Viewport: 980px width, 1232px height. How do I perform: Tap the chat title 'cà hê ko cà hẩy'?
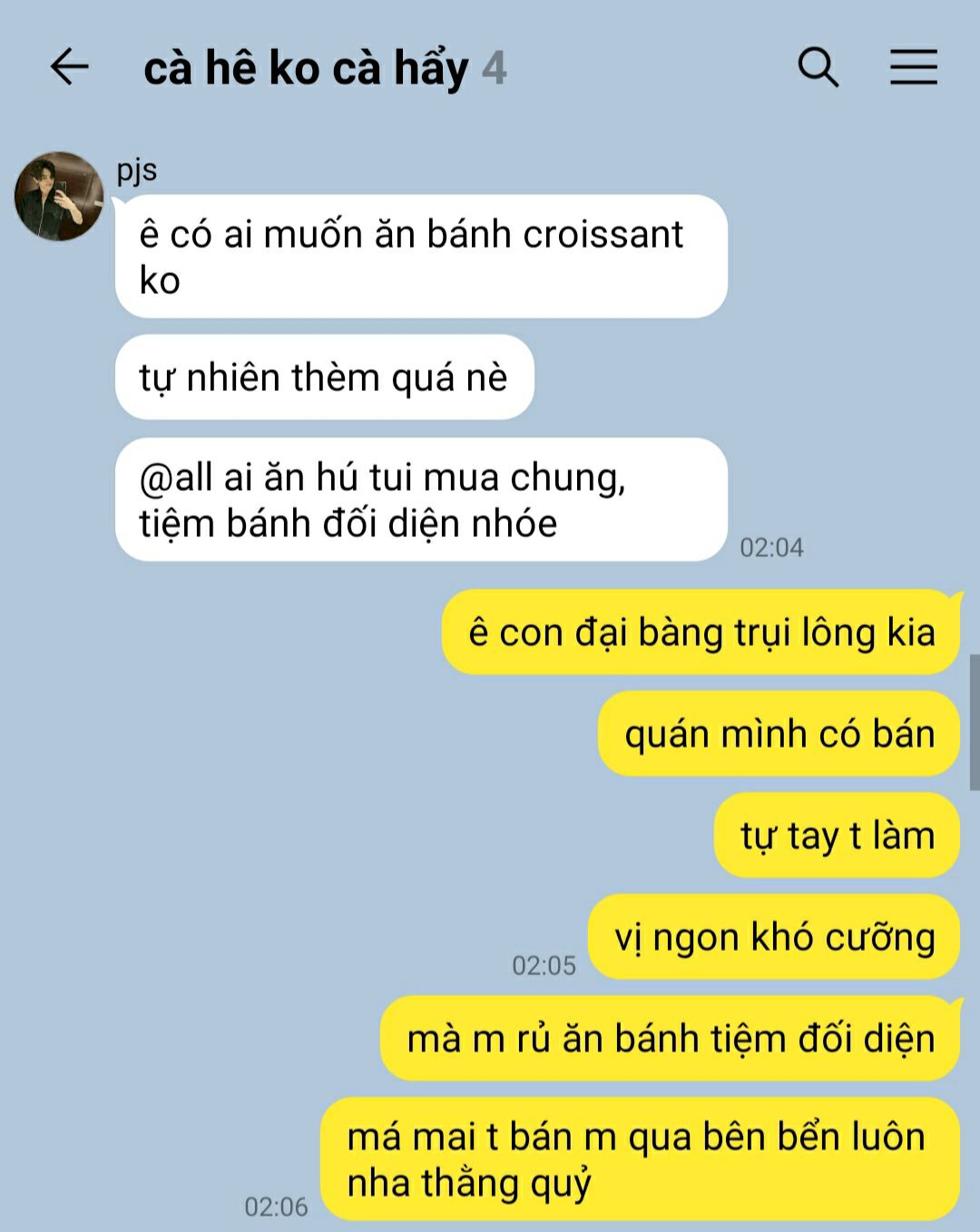click(306, 68)
